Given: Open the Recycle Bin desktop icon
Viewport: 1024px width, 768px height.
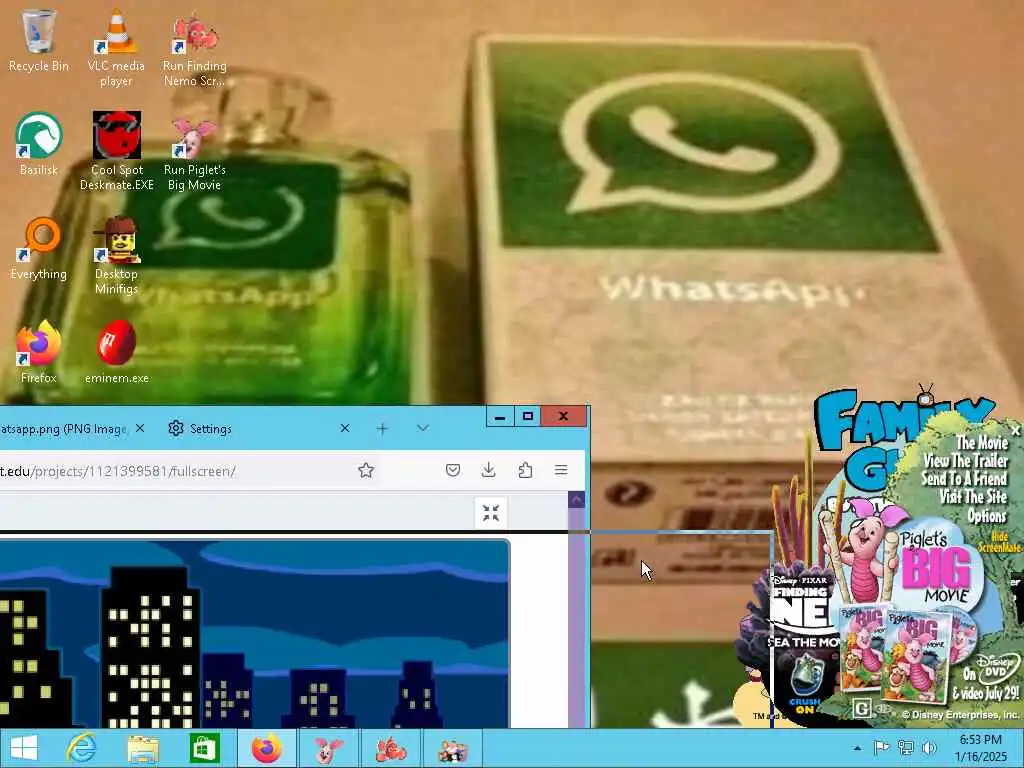Looking at the screenshot, I should coord(39,40).
